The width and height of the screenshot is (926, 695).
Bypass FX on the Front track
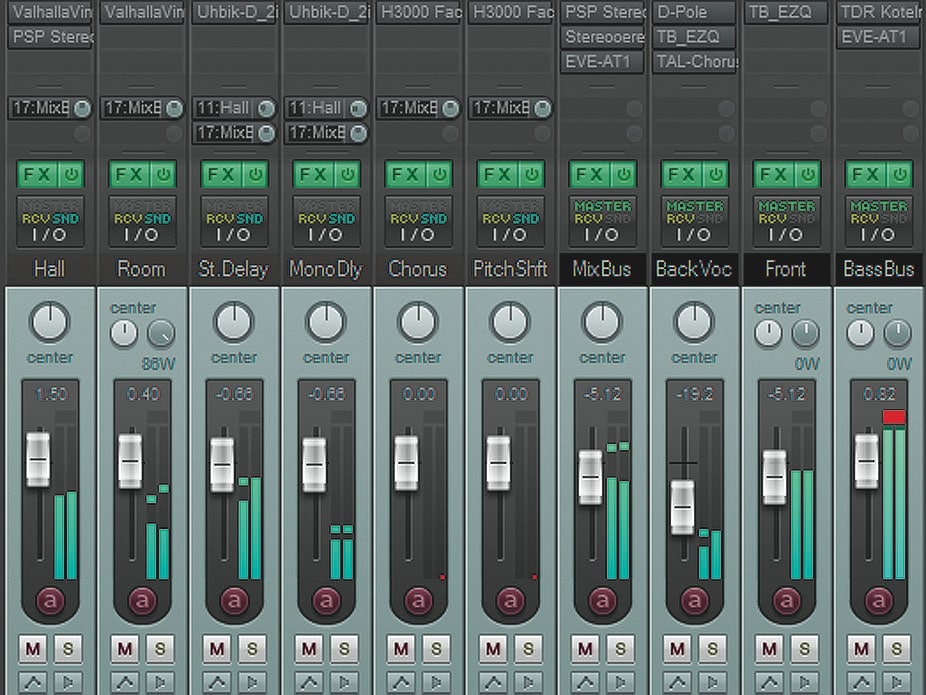[x=808, y=175]
